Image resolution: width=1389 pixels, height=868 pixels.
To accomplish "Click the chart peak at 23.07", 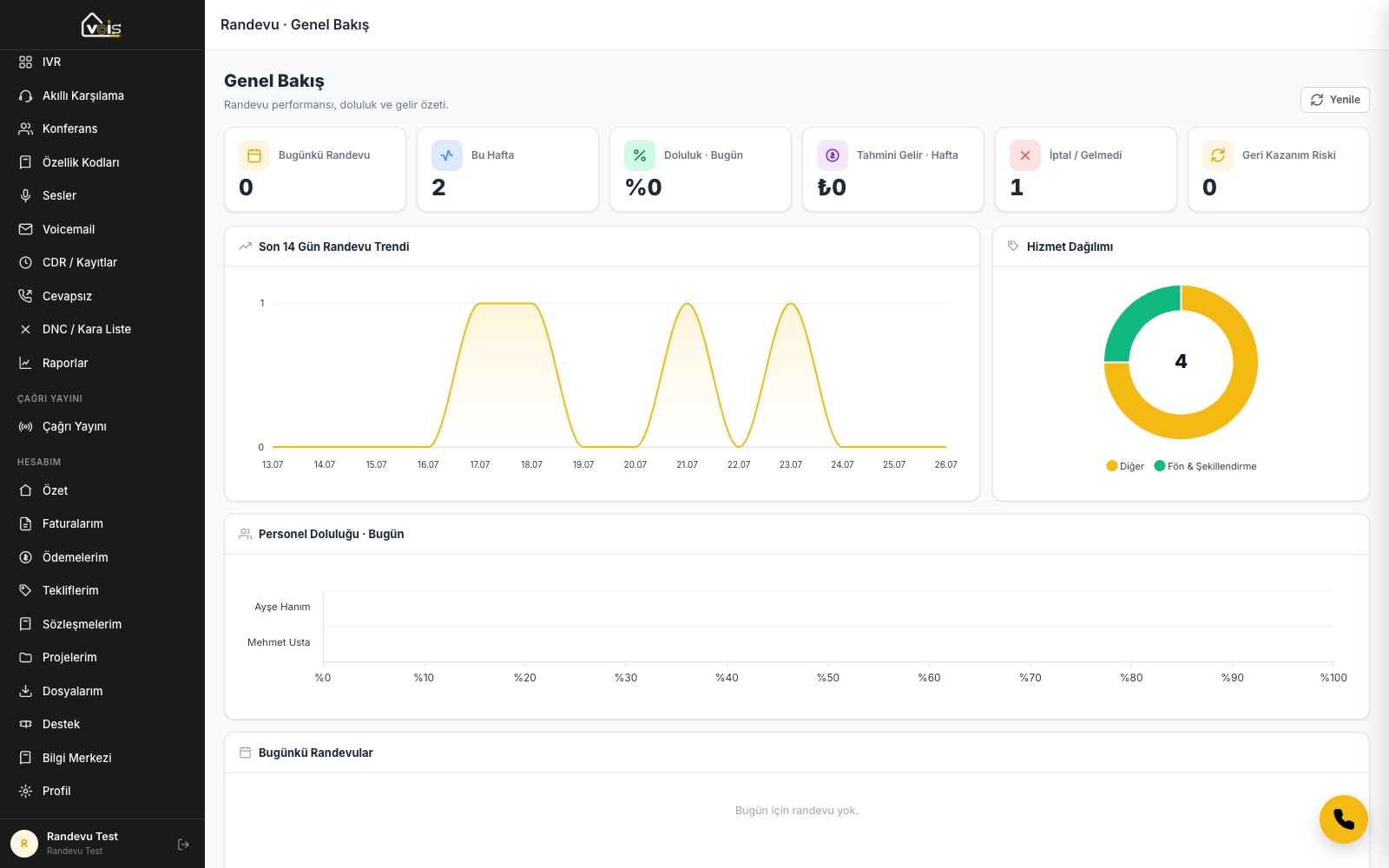I will [791, 304].
